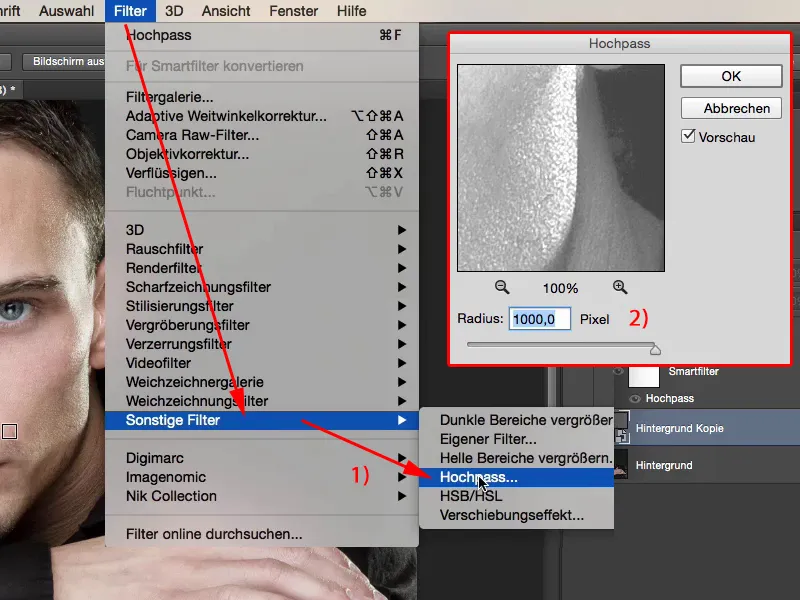Choose Helle Bereiche vergrößern in submenu
Image resolution: width=800 pixels, height=600 pixels.
click(x=516, y=458)
